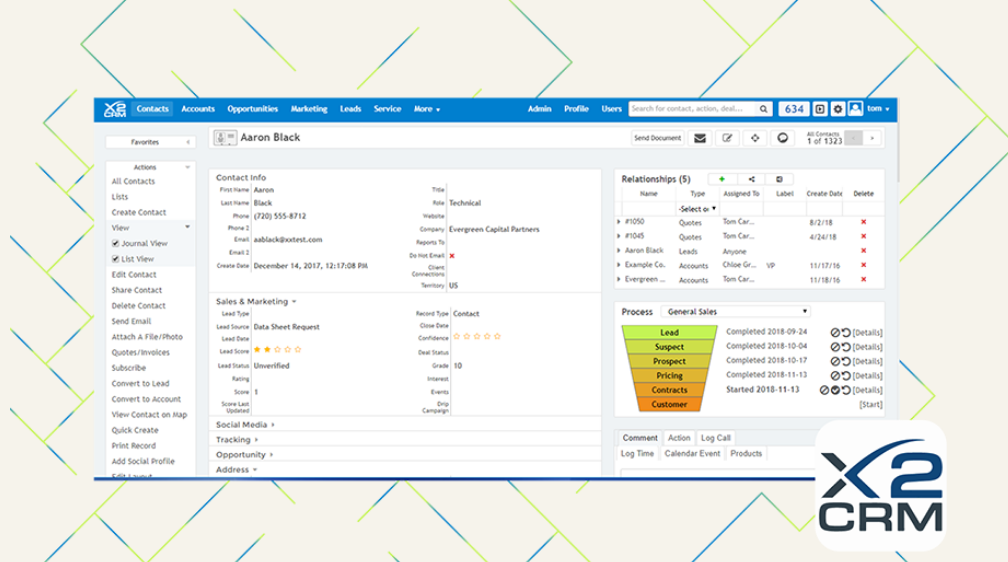Viewport: 1008px width, 562px height.
Task: Click Quotes/Invoices in sidebar
Action: pos(141,353)
